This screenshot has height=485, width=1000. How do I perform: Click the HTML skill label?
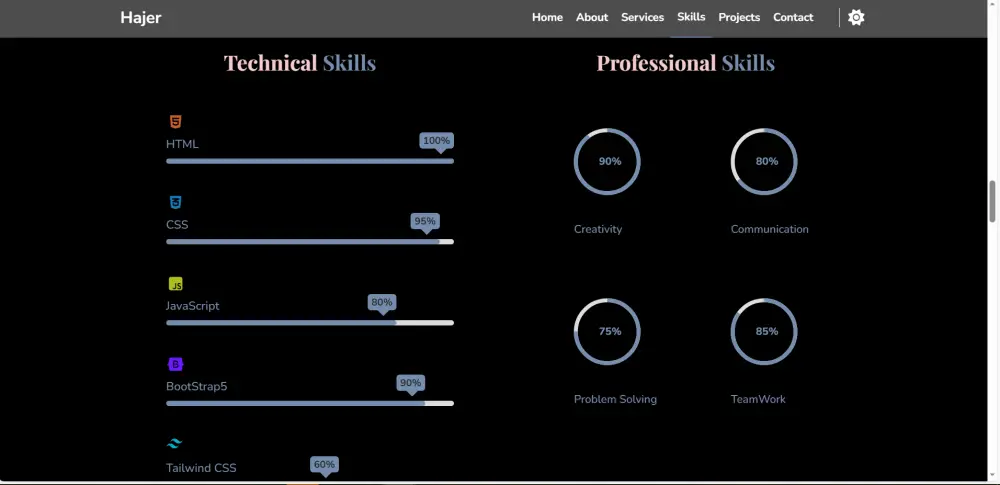[182, 144]
